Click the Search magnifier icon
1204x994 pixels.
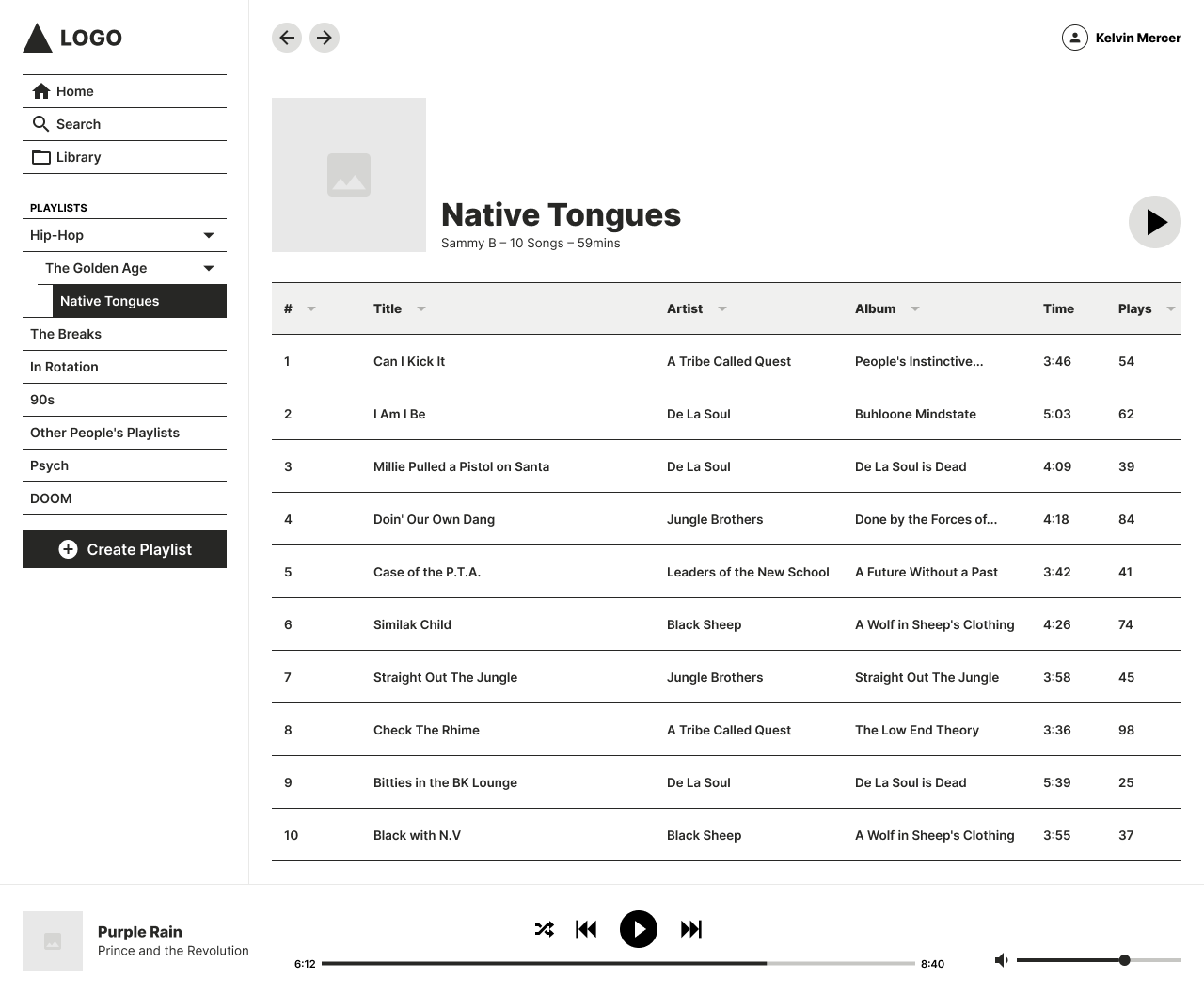[40, 124]
